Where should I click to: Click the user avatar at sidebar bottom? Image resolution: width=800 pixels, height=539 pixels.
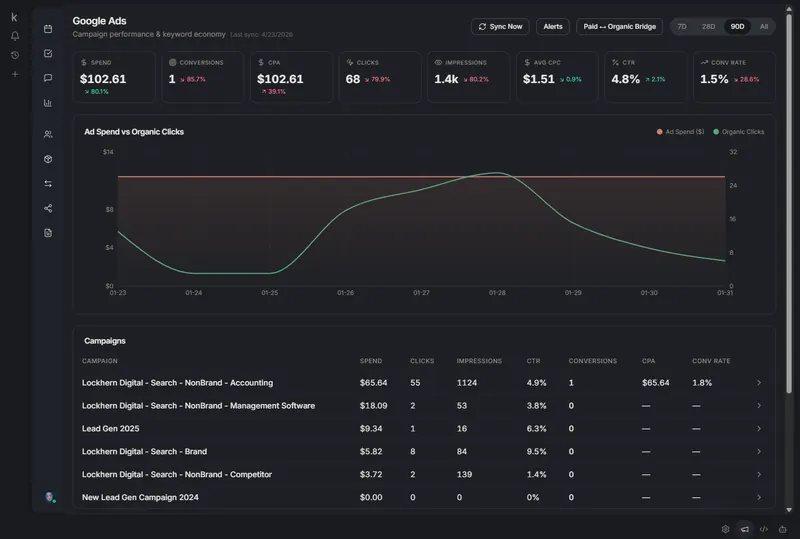49,497
